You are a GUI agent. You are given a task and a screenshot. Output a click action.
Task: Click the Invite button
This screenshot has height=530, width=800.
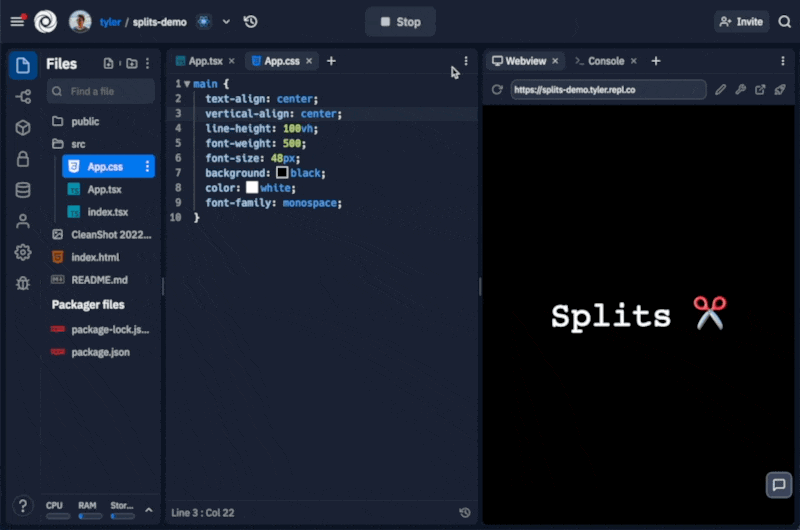[x=740, y=22]
